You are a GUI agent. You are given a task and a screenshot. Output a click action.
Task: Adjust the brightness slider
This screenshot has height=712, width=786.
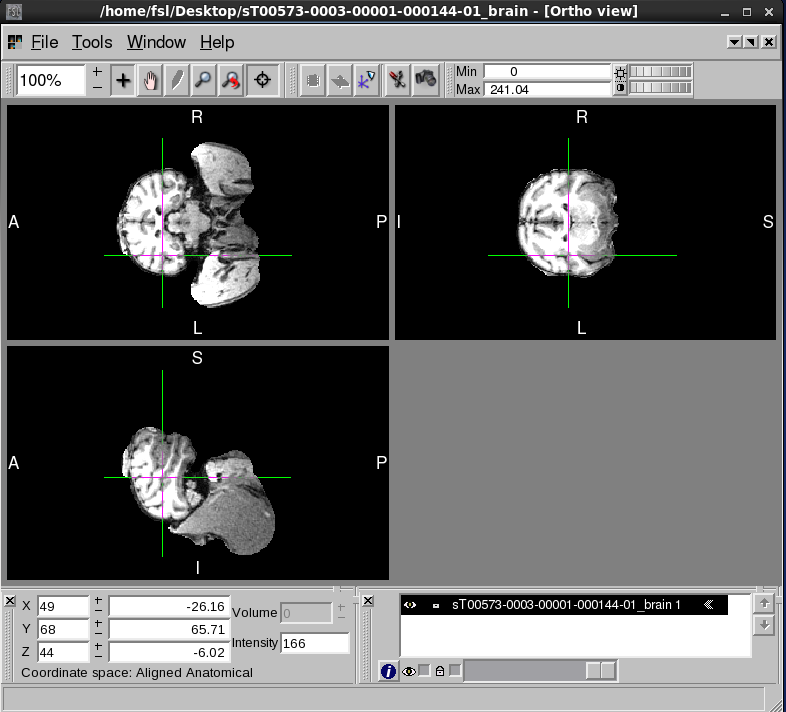661,72
